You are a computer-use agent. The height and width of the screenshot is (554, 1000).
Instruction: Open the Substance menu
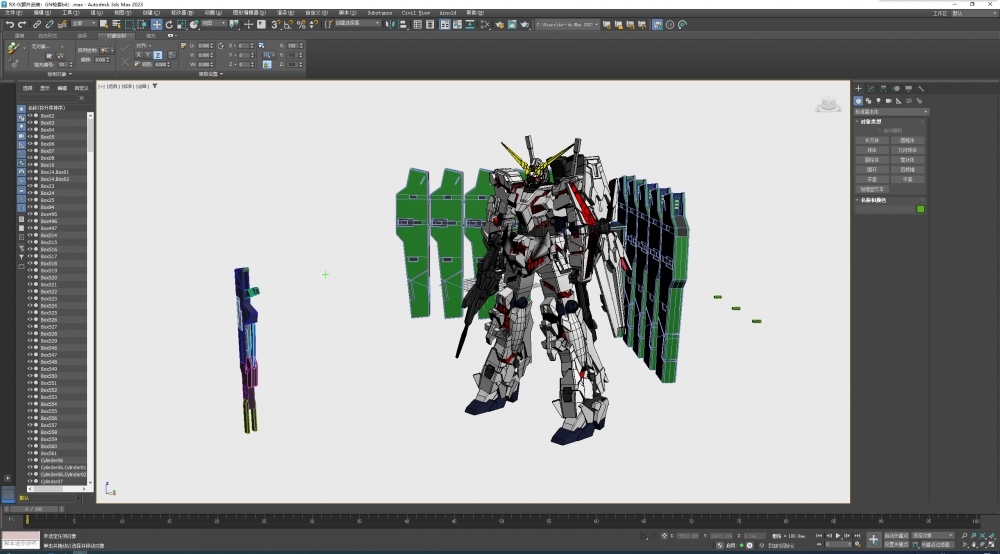click(379, 13)
